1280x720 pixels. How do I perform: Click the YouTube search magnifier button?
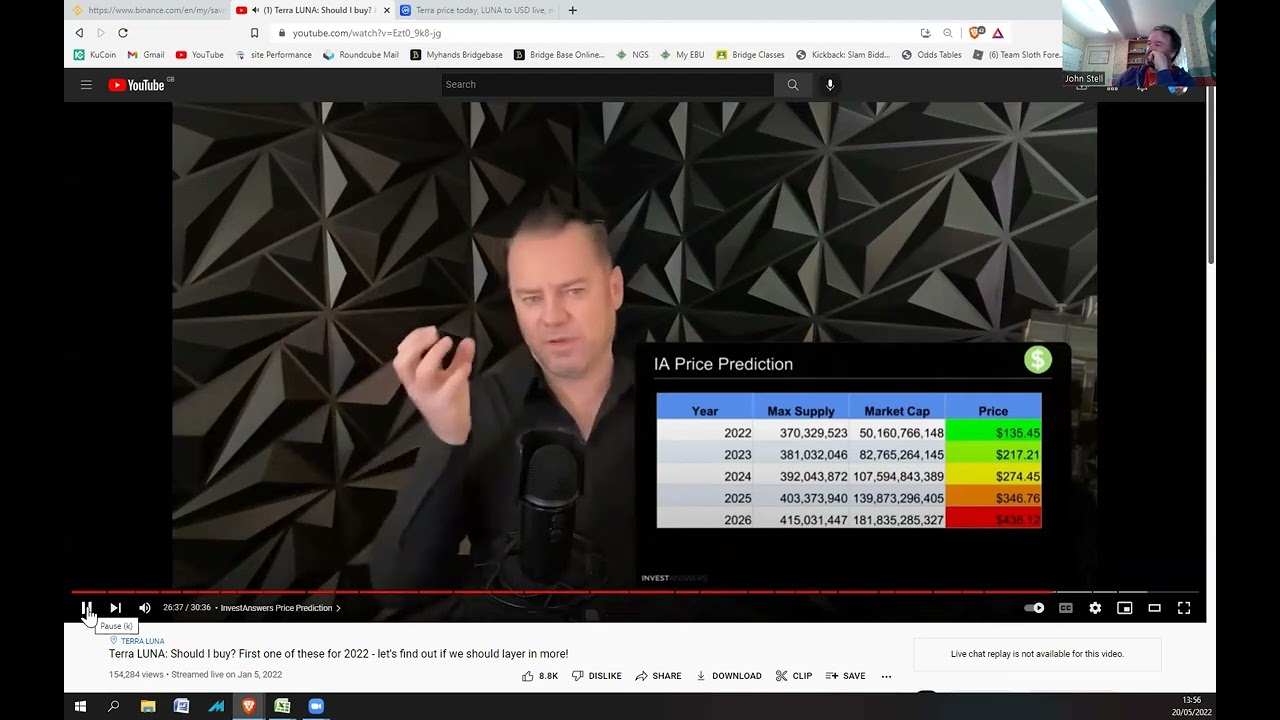pos(793,85)
